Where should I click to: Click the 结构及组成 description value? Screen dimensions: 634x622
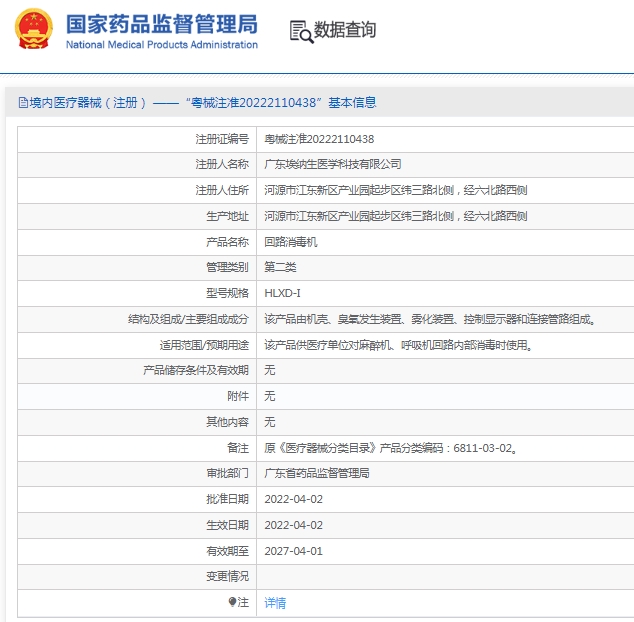(430, 319)
